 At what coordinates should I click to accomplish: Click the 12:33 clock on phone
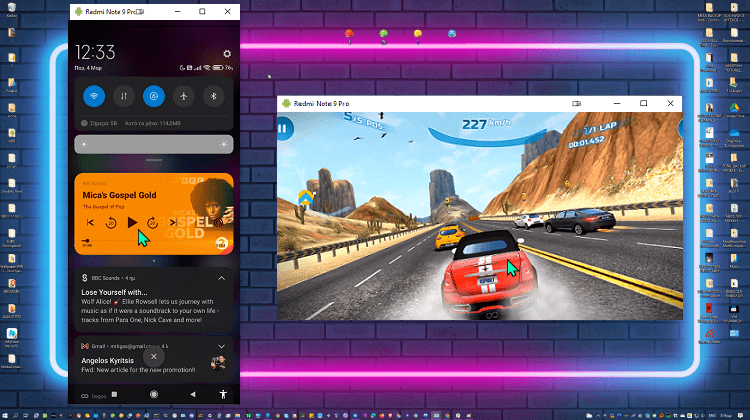click(x=95, y=52)
